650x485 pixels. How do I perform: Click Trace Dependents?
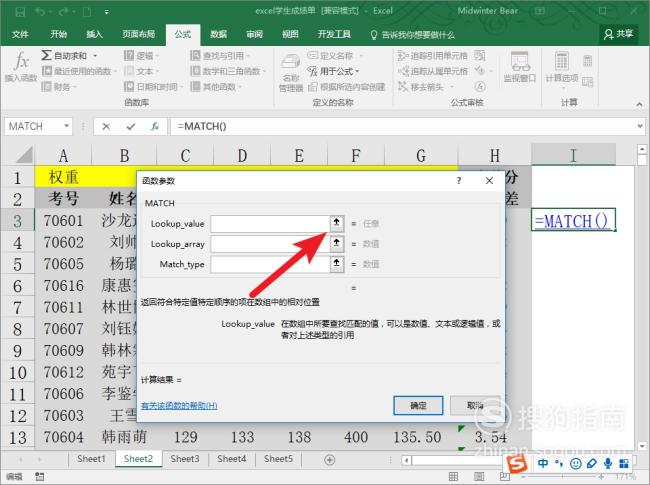(x=432, y=71)
